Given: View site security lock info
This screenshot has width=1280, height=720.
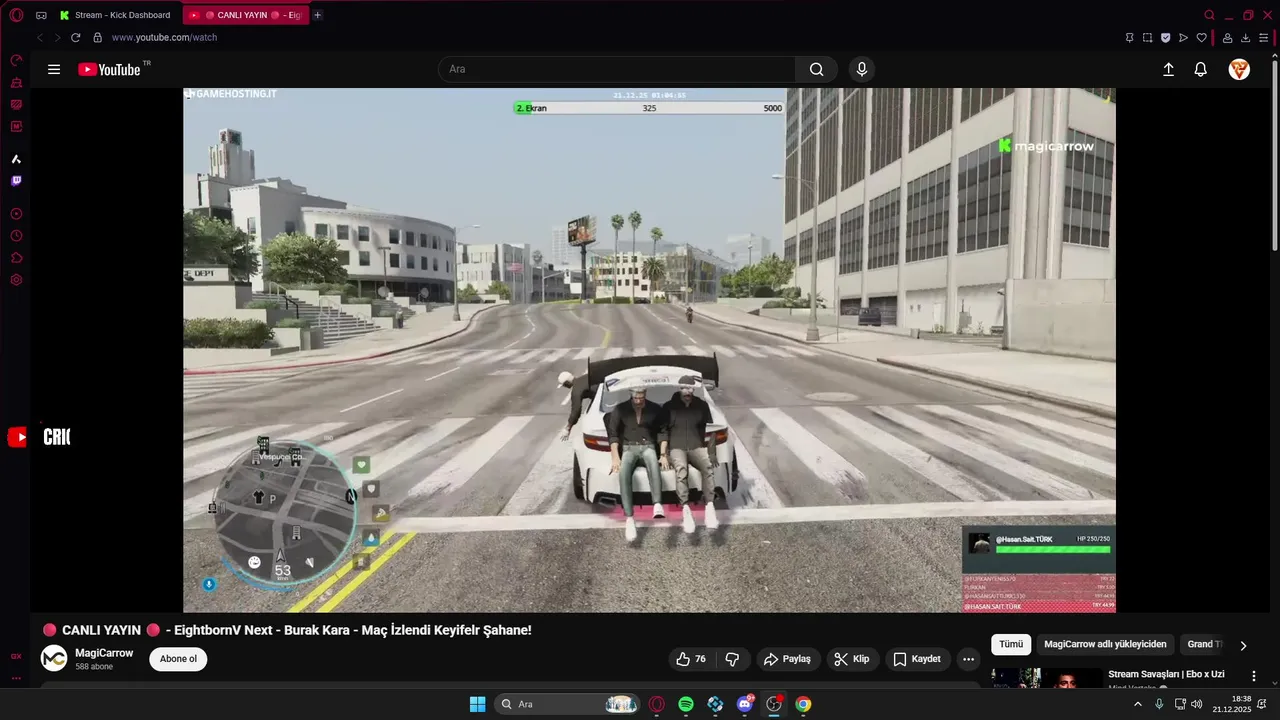Looking at the screenshot, I should click(97, 37).
